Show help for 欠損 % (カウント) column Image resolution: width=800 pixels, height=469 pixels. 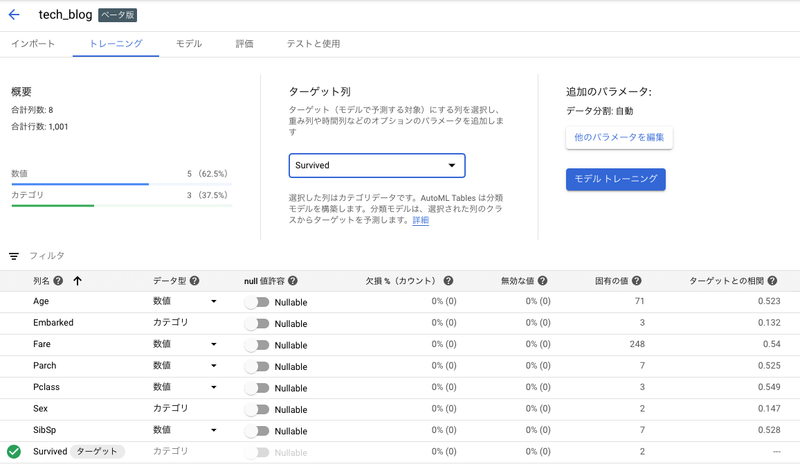[448, 282]
